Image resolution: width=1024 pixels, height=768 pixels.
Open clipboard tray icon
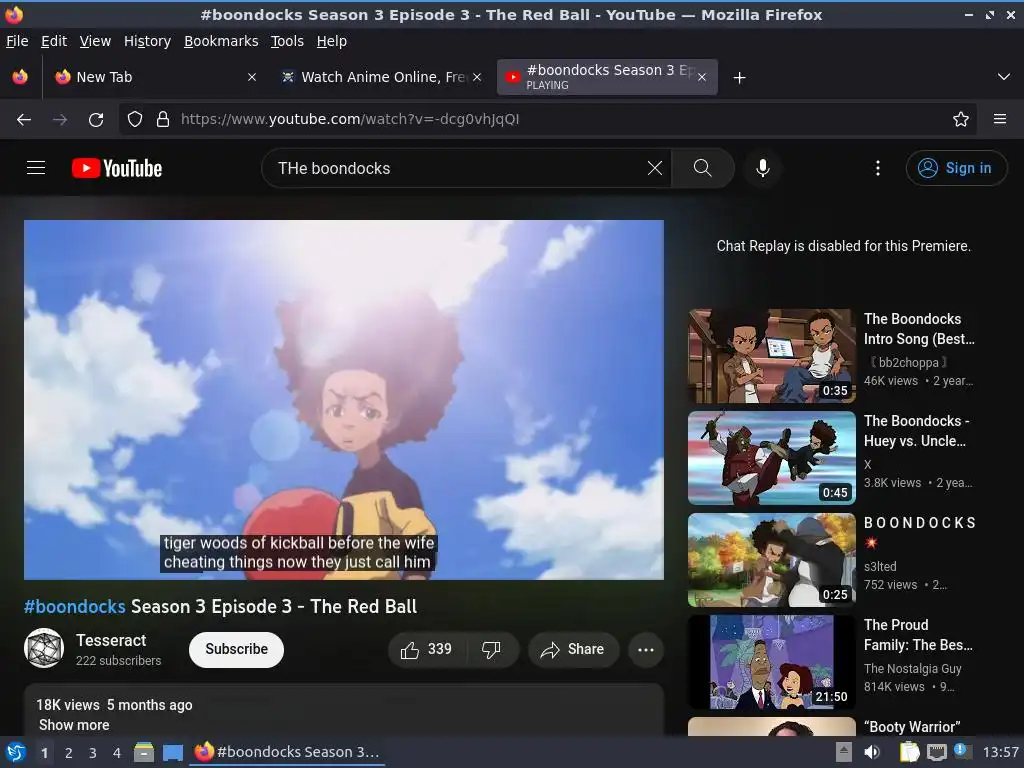click(908, 752)
